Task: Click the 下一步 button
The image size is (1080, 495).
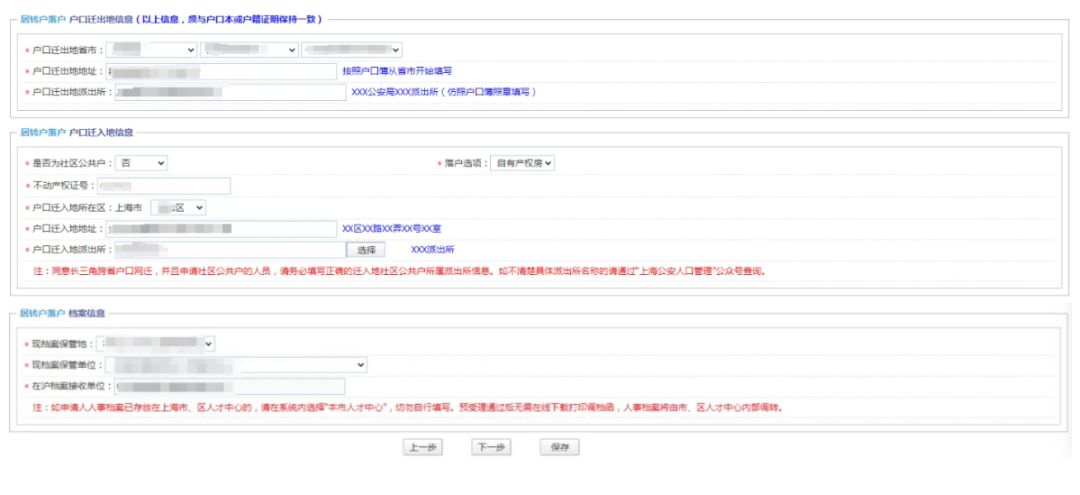Action: 489,447
